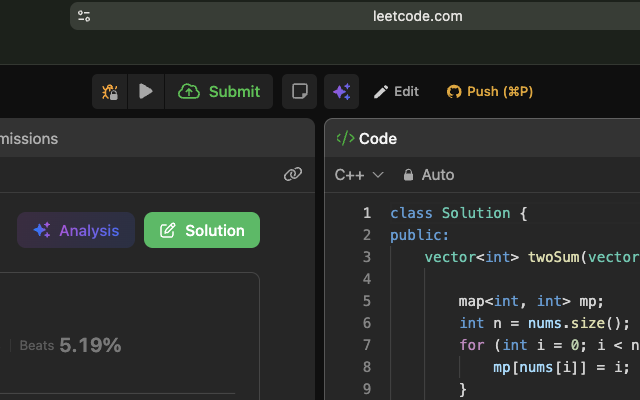Screen dimensions: 640x400
Task: Click 'class Solution {' code line
Action: point(459,213)
